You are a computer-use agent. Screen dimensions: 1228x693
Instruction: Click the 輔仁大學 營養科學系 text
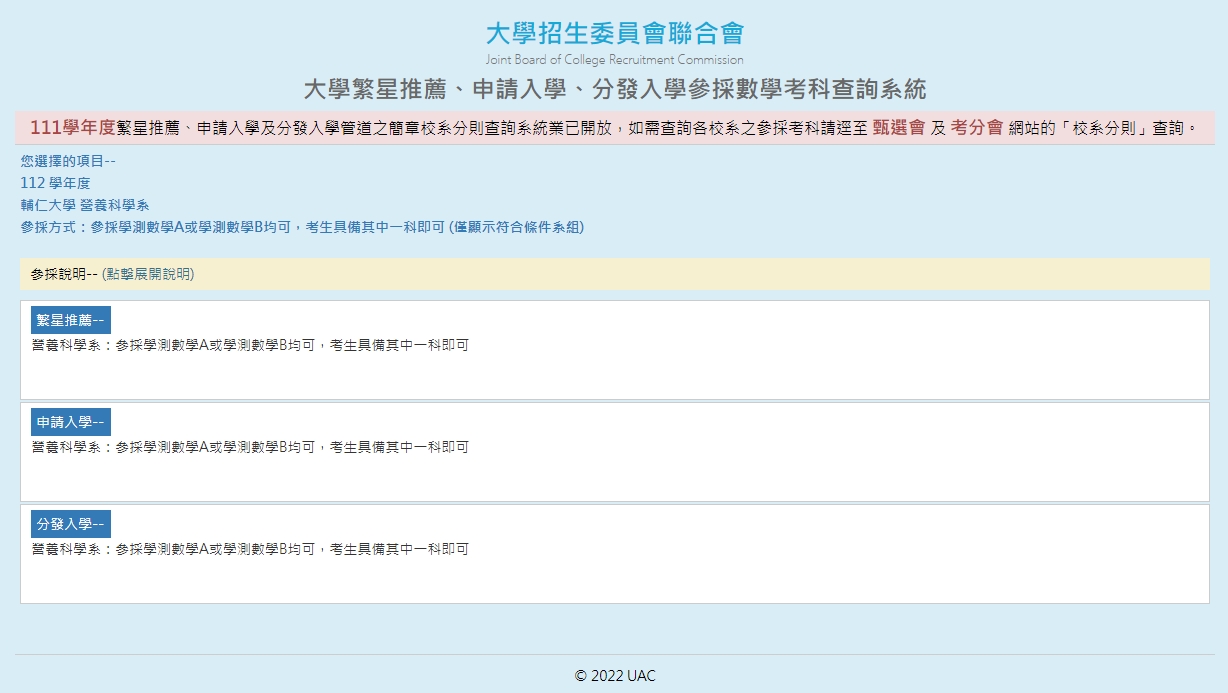(x=85, y=205)
